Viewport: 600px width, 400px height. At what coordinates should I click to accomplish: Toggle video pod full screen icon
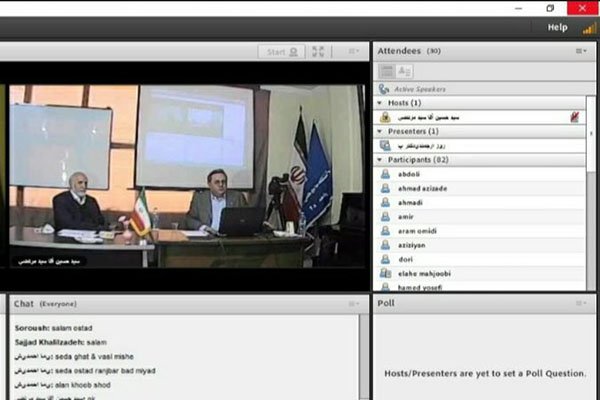(318, 52)
